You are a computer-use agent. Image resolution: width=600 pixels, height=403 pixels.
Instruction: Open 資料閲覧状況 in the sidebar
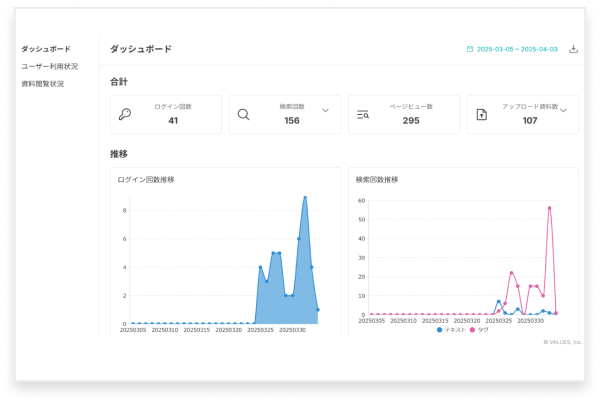pyautogui.click(x=42, y=84)
